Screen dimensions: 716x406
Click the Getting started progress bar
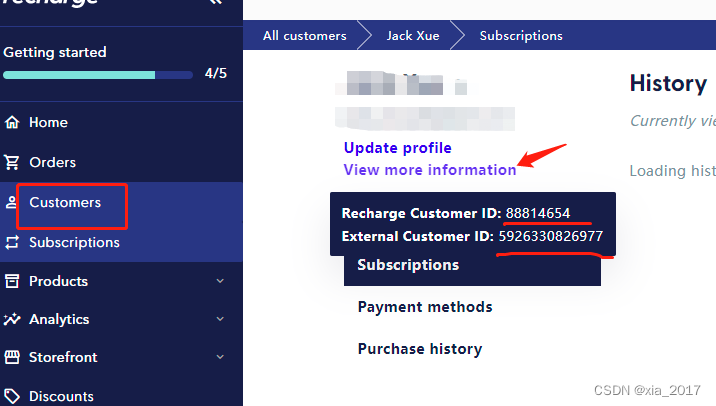[98, 75]
